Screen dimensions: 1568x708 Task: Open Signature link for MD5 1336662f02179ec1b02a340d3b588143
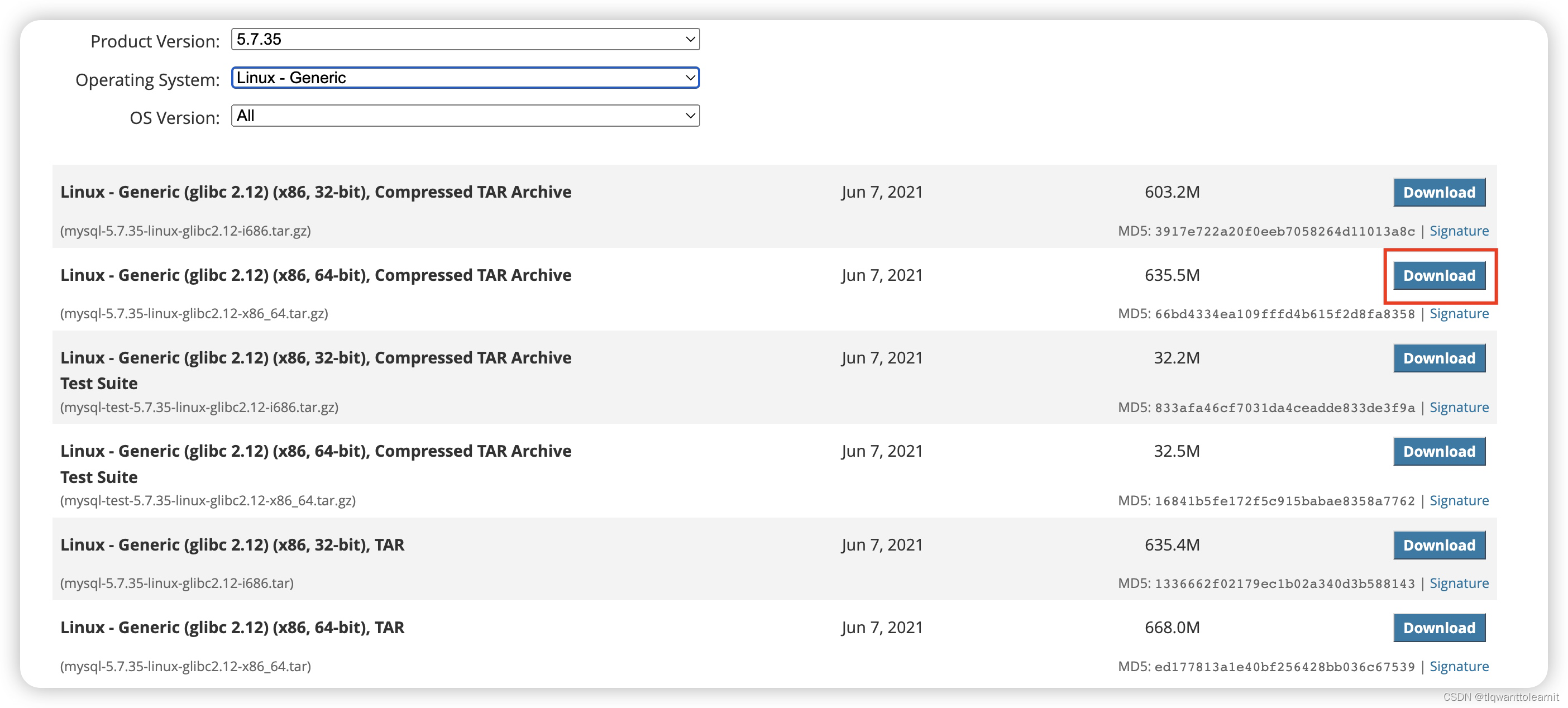(1459, 584)
